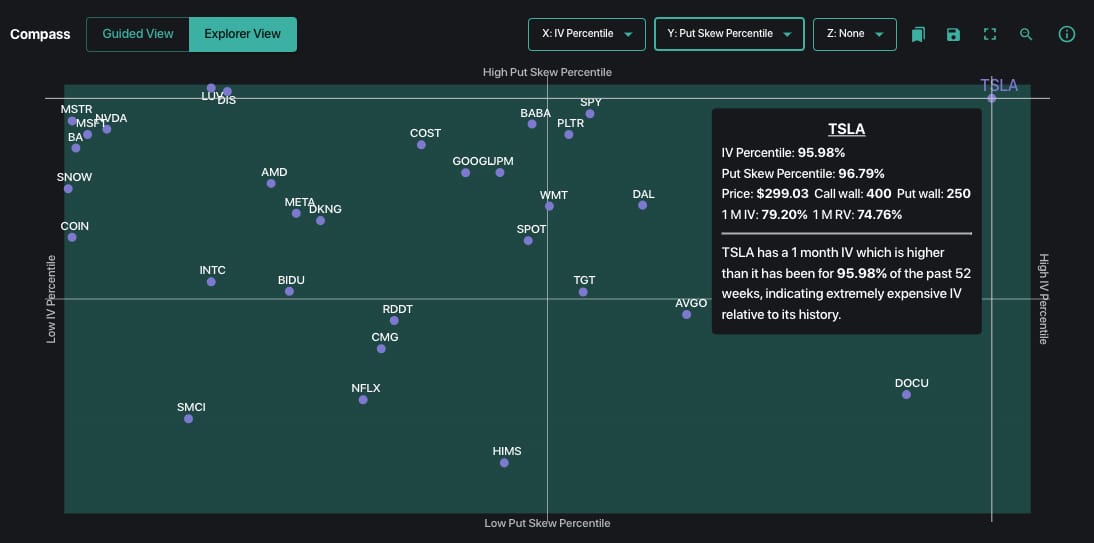The width and height of the screenshot is (1094, 543).
Task: Click the SPY data point
Action: point(590,114)
